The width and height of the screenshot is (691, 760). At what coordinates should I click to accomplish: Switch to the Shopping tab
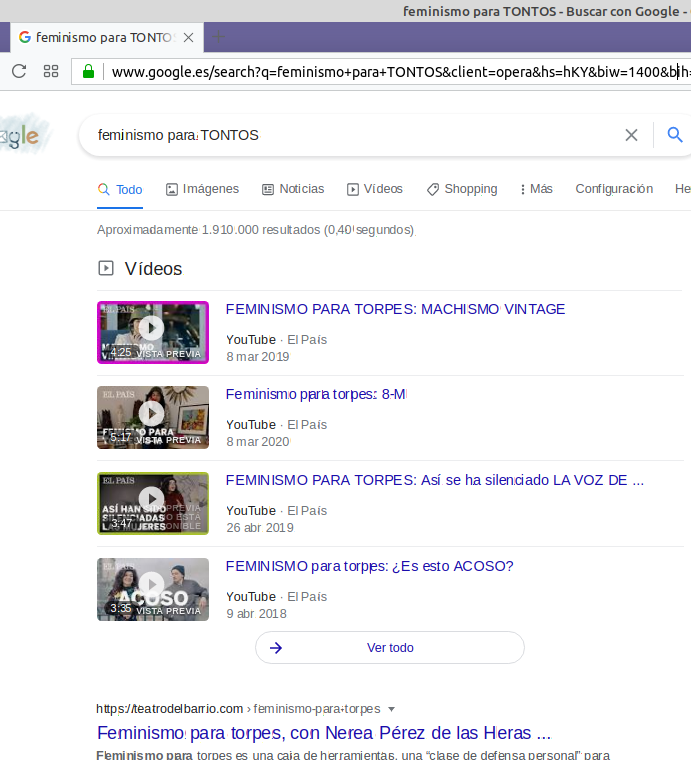click(x=462, y=189)
